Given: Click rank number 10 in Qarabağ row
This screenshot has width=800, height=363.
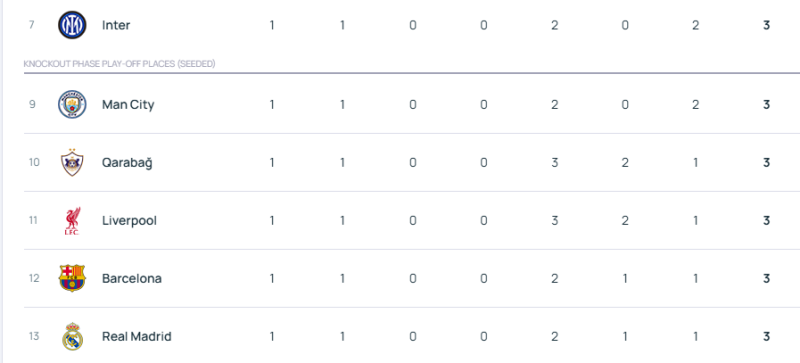Looking at the screenshot, I should coord(34,162).
